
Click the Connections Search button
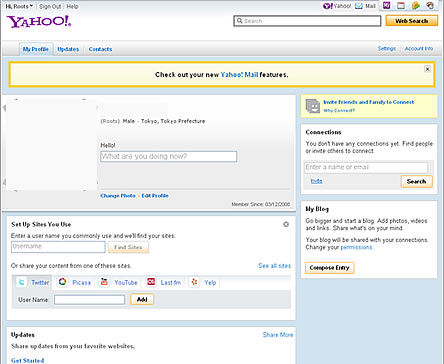coord(416,182)
